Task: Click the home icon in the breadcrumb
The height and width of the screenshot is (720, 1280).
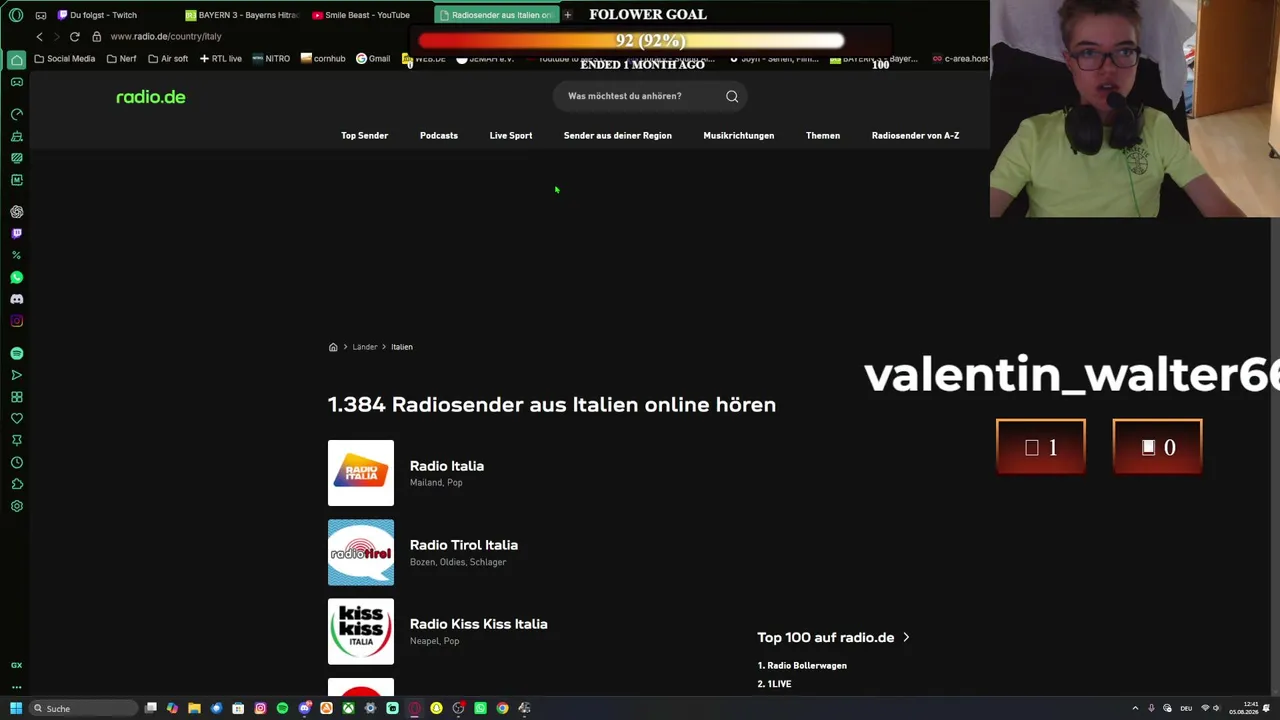Action: click(333, 347)
